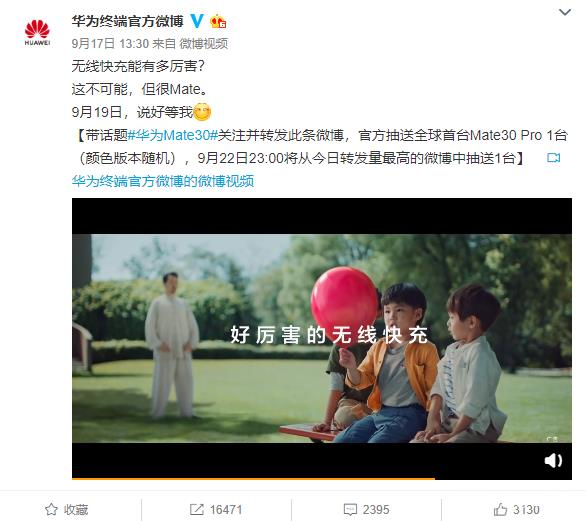Play the wireless charging video
Screen dimensions: 586x521
tap(322, 338)
